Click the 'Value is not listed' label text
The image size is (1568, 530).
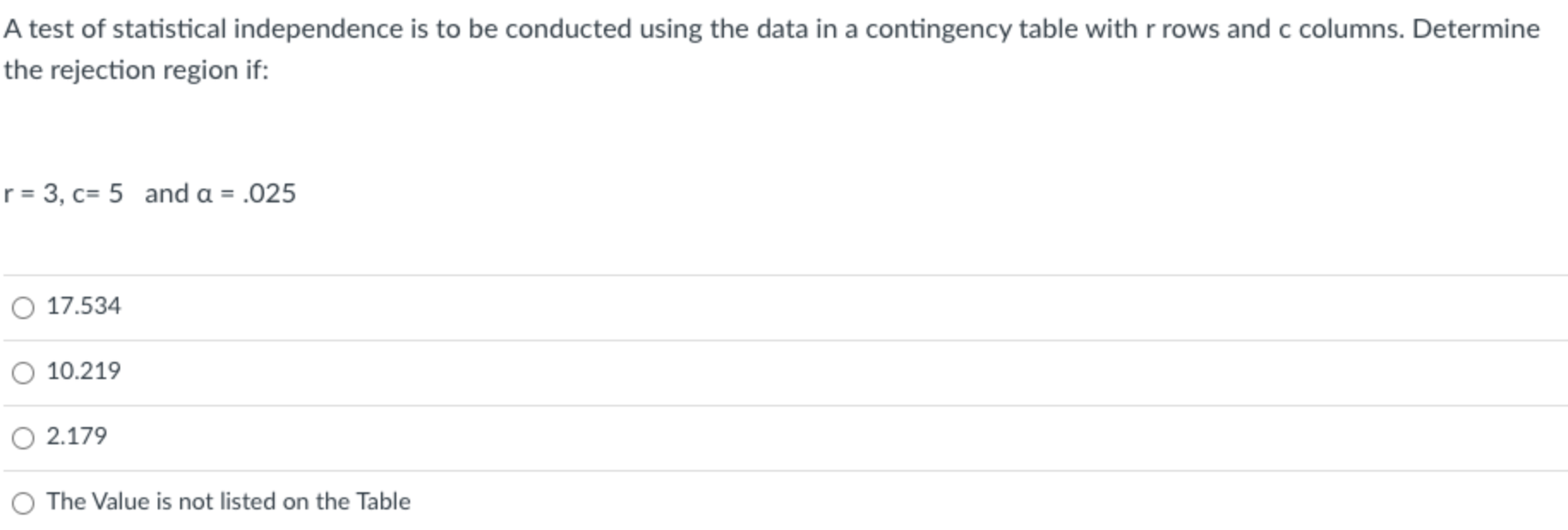pyautogui.click(x=228, y=501)
